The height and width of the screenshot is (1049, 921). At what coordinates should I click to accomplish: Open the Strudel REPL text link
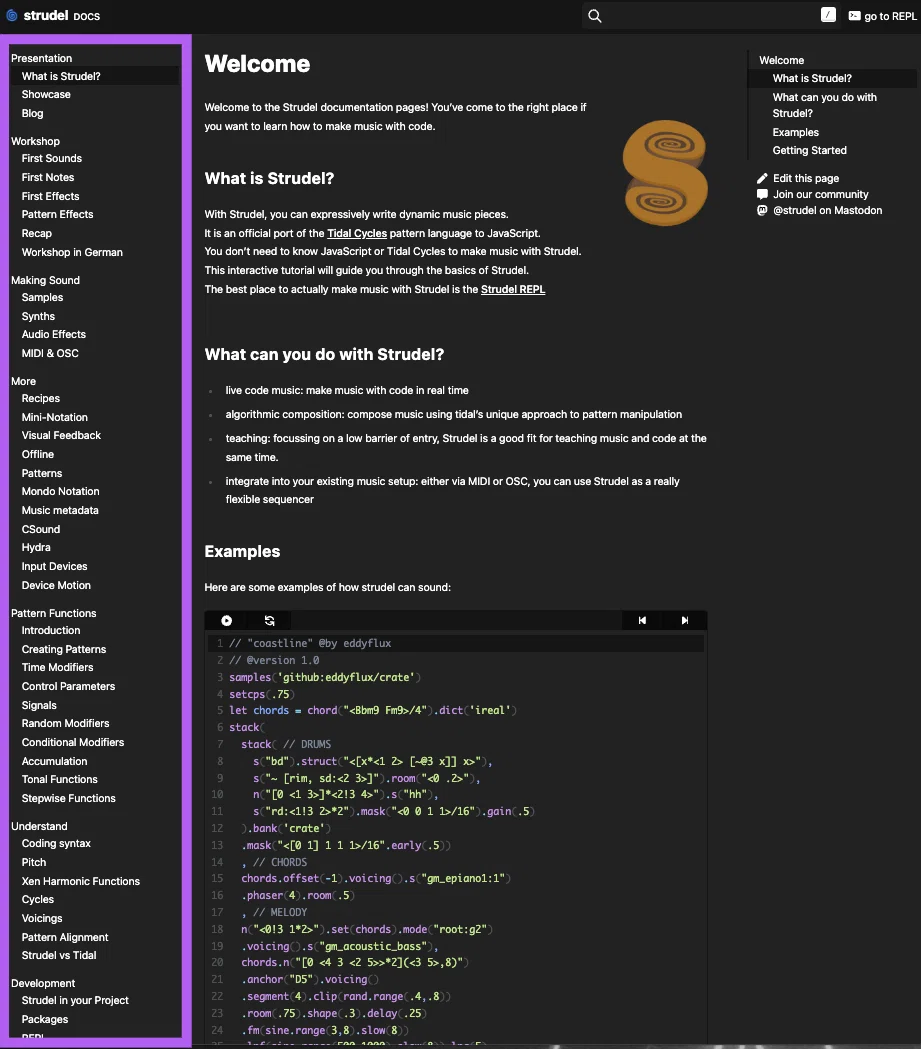tap(513, 290)
